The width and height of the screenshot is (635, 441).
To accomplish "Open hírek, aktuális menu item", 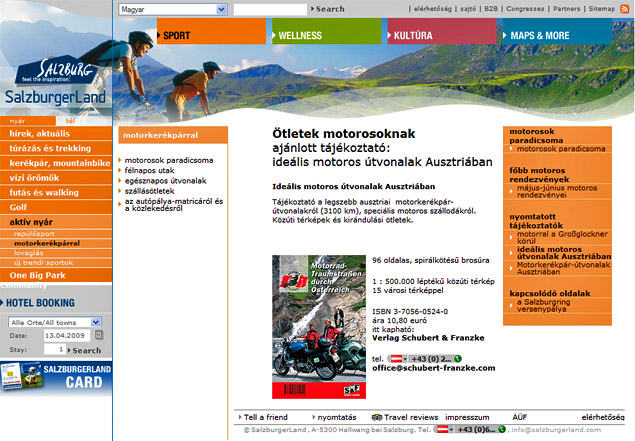I will click(x=56, y=133).
